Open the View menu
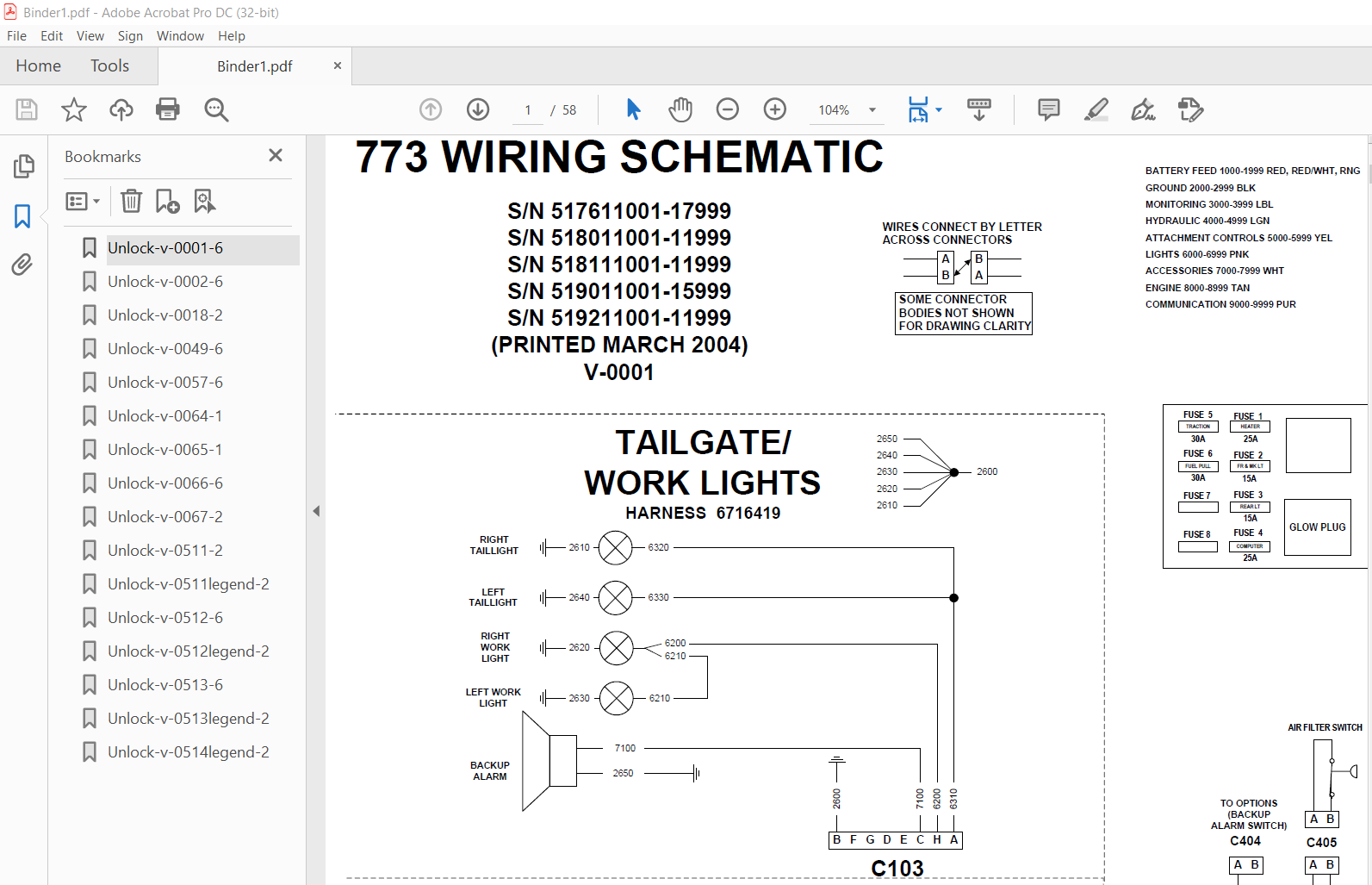Screen dimensions: 1372x885 click(x=90, y=36)
